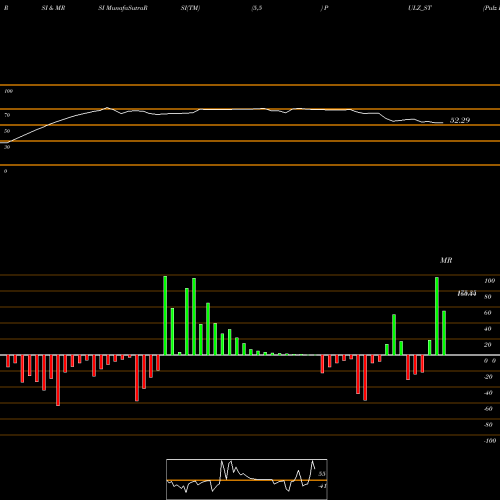This screenshot has width=500, height=500.
Task: Click the 41 label in mini chart
Action: pyautogui.click(x=322, y=486)
